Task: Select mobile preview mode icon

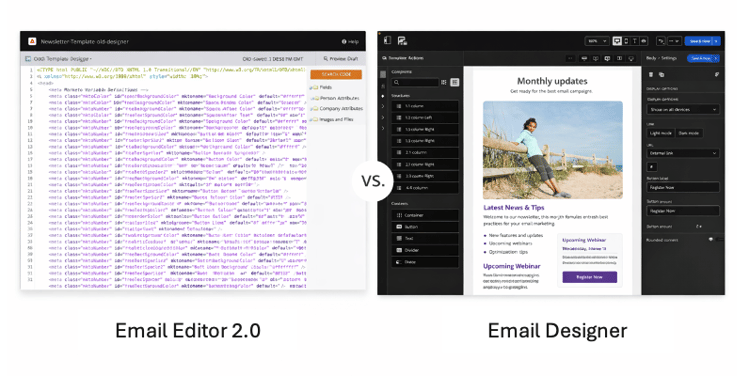Action: click(x=626, y=41)
